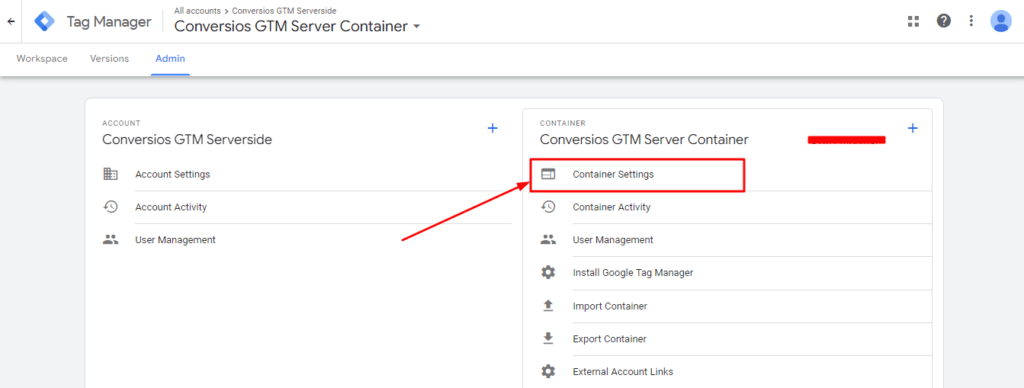Screen dimensions: 1024x388
Task: Click the Install Google Tag Manager gear icon
Action: tap(548, 272)
